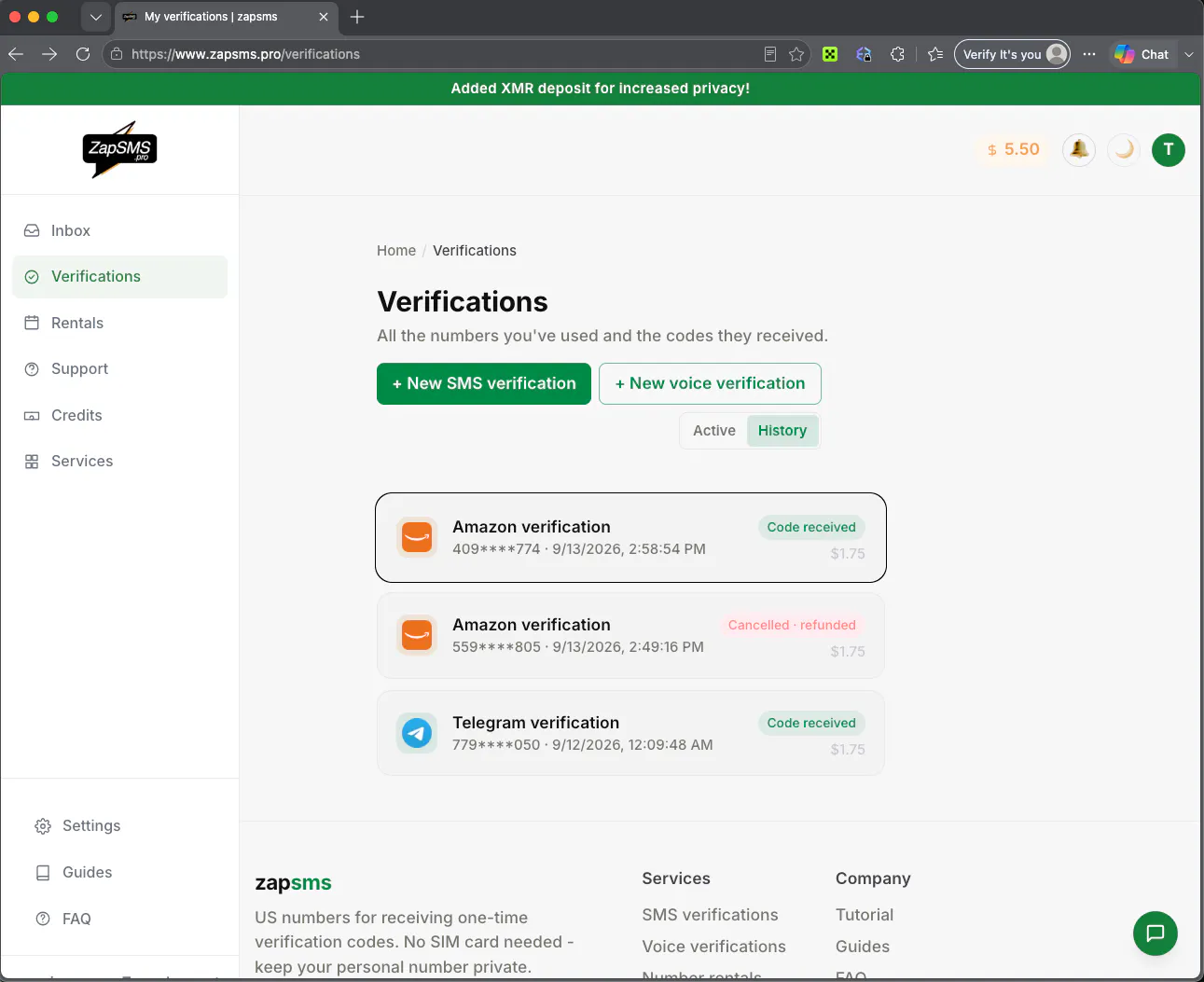This screenshot has height=982, width=1204.
Task: Click the Home breadcrumb link
Action: [396, 251]
